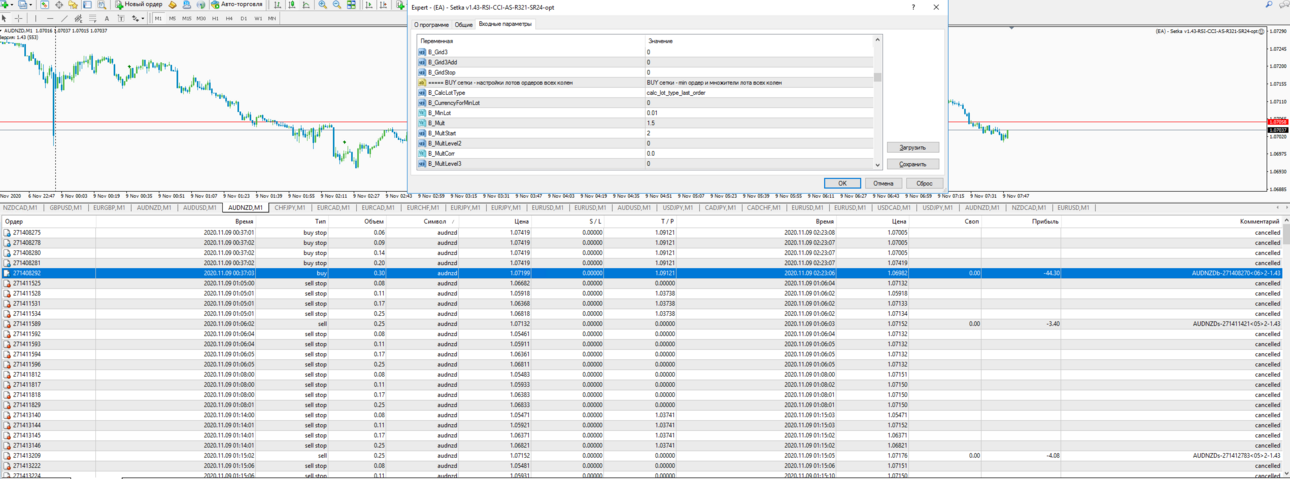This screenshot has height=479, width=1290.
Task: Open the Navigator star-folder icon
Action: click(x=73, y=5)
